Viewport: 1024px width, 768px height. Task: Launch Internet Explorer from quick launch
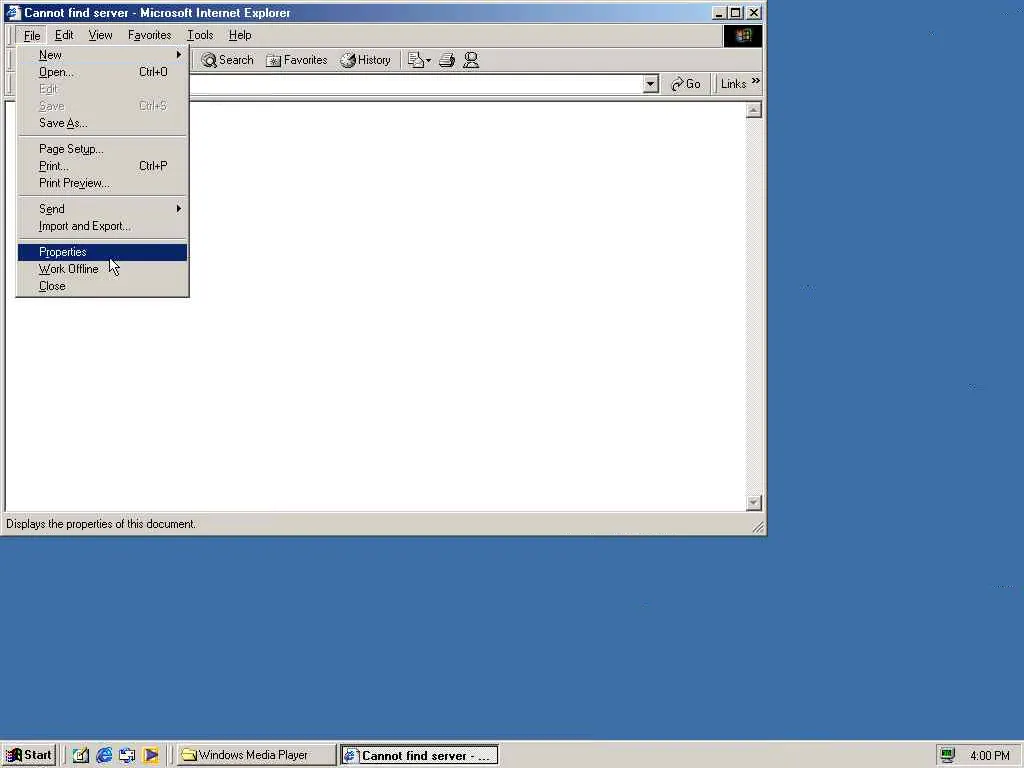pyautogui.click(x=104, y=755)
